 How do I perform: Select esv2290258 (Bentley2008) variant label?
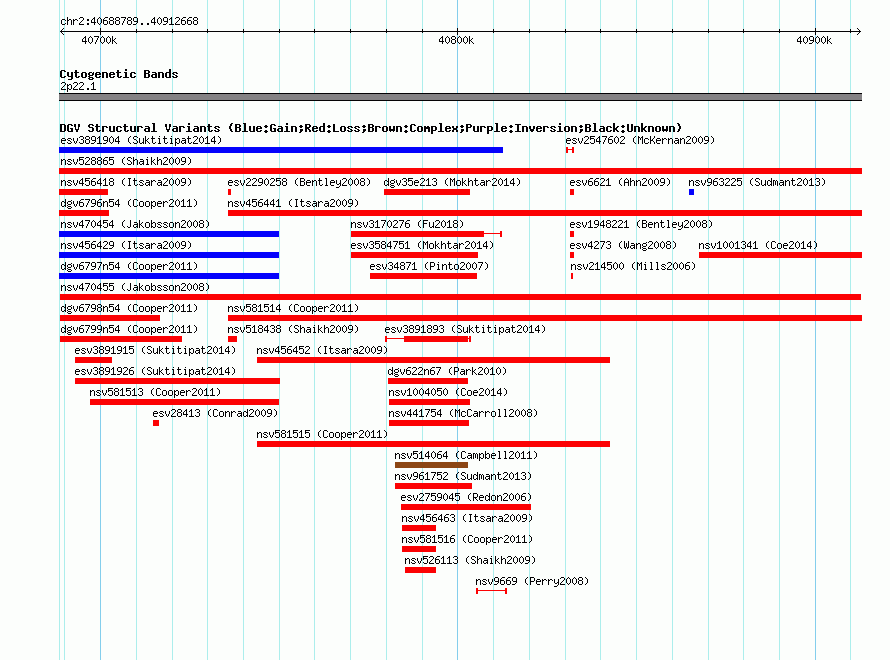click(x=299, y=182)
